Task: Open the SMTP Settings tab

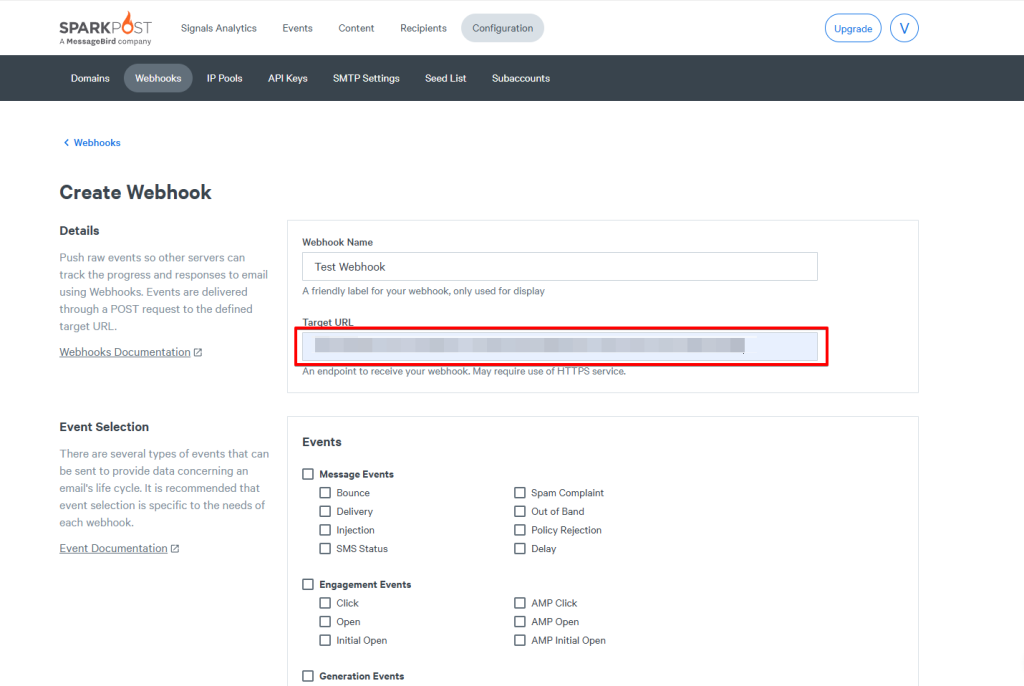Action: pos(366,78)
